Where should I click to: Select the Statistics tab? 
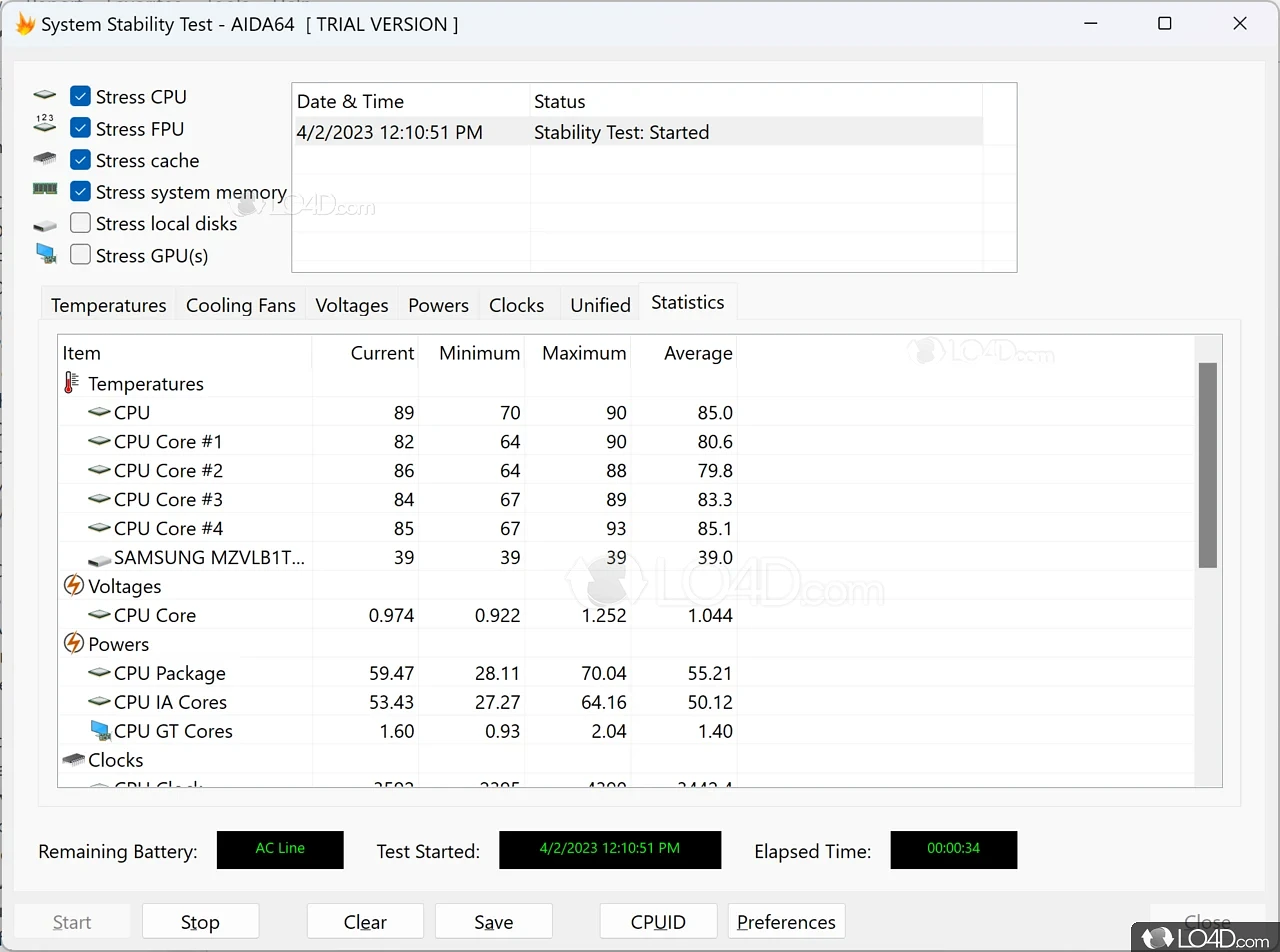point(688,302)
